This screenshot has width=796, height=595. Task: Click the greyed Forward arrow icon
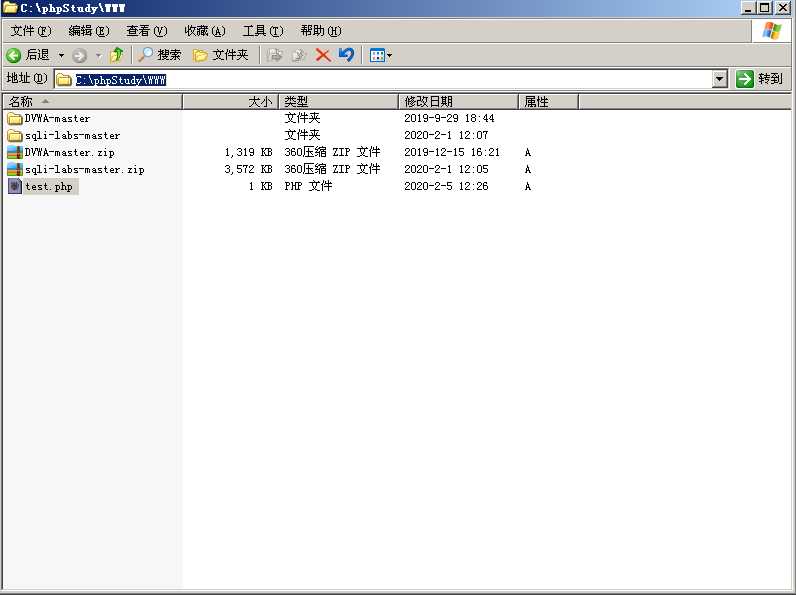[x=79, y=55]
